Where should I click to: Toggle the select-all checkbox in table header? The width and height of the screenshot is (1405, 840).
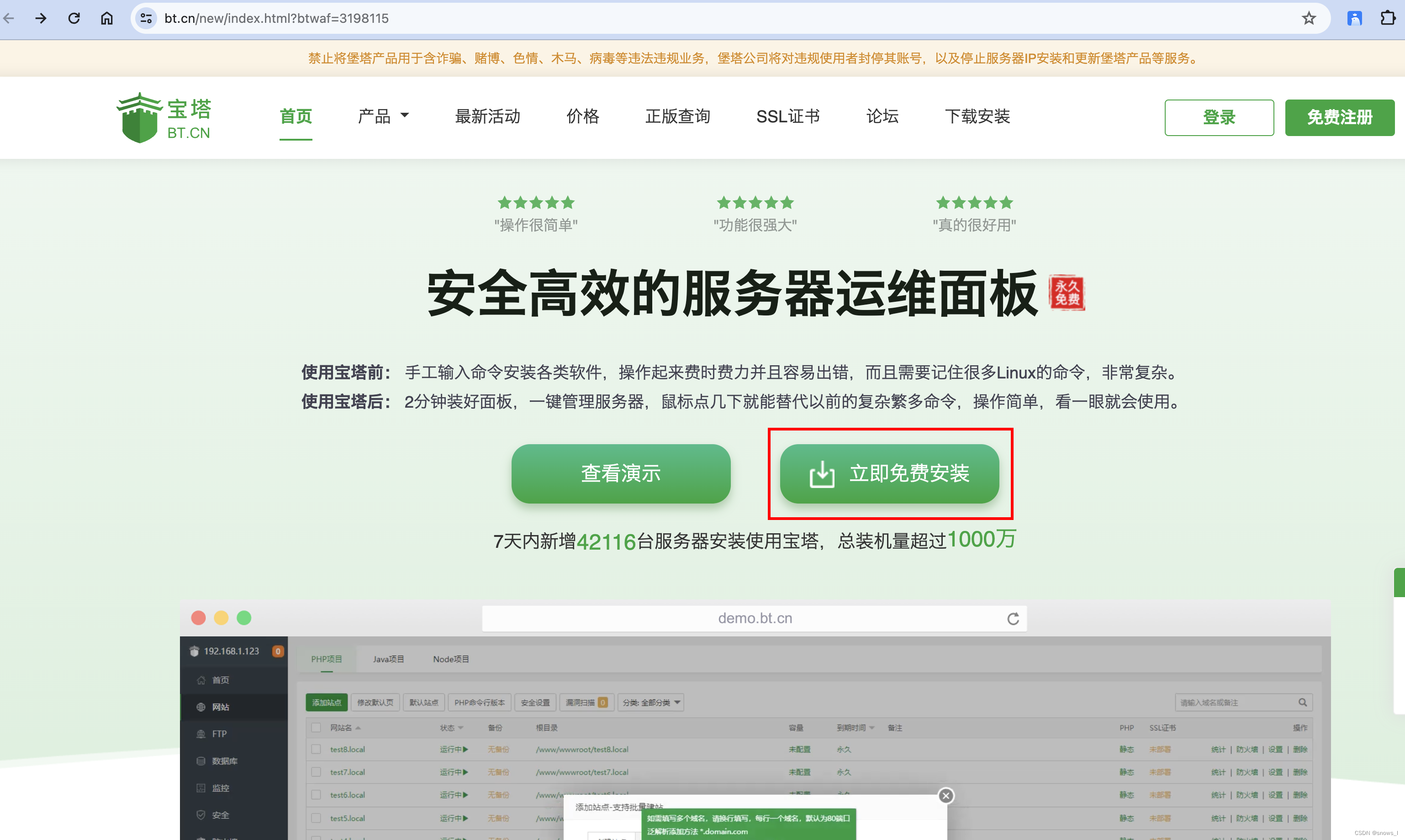point(316,727)
